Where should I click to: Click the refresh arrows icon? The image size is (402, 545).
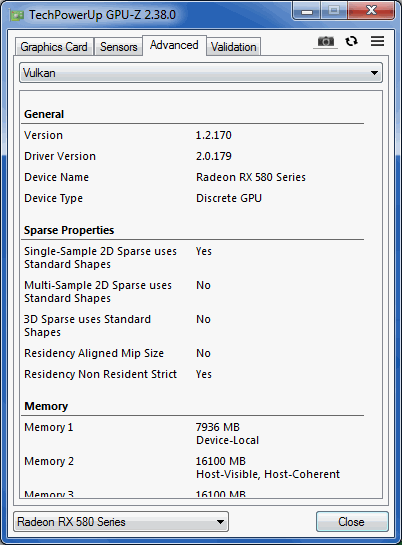pos(351,41)
